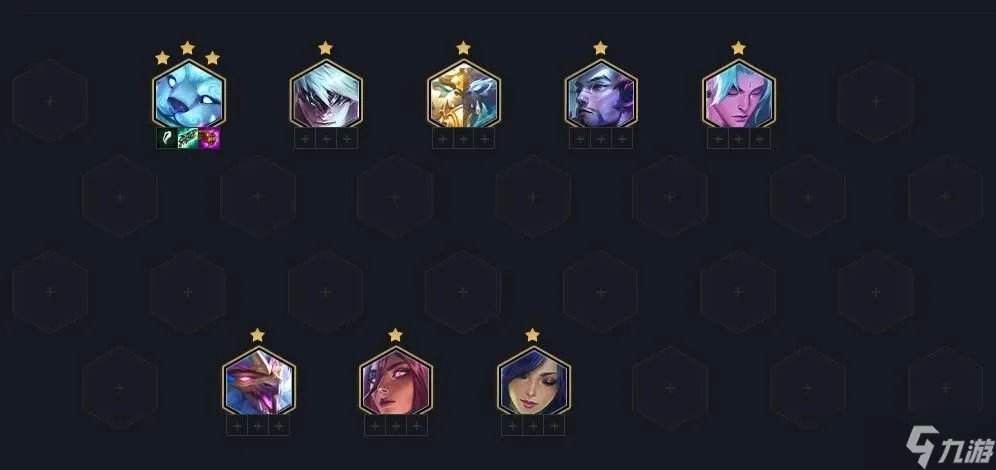Click the 九游 watermark logo

950,446
